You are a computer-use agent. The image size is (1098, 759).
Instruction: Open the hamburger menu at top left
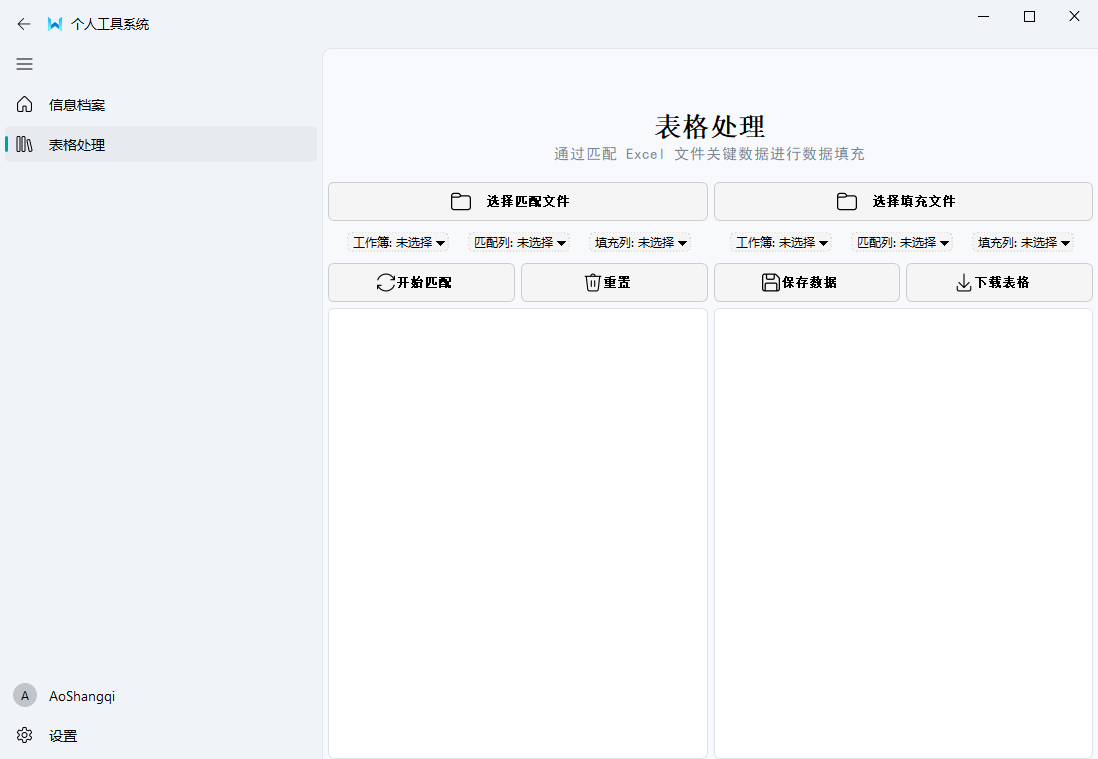click(24, 64)
